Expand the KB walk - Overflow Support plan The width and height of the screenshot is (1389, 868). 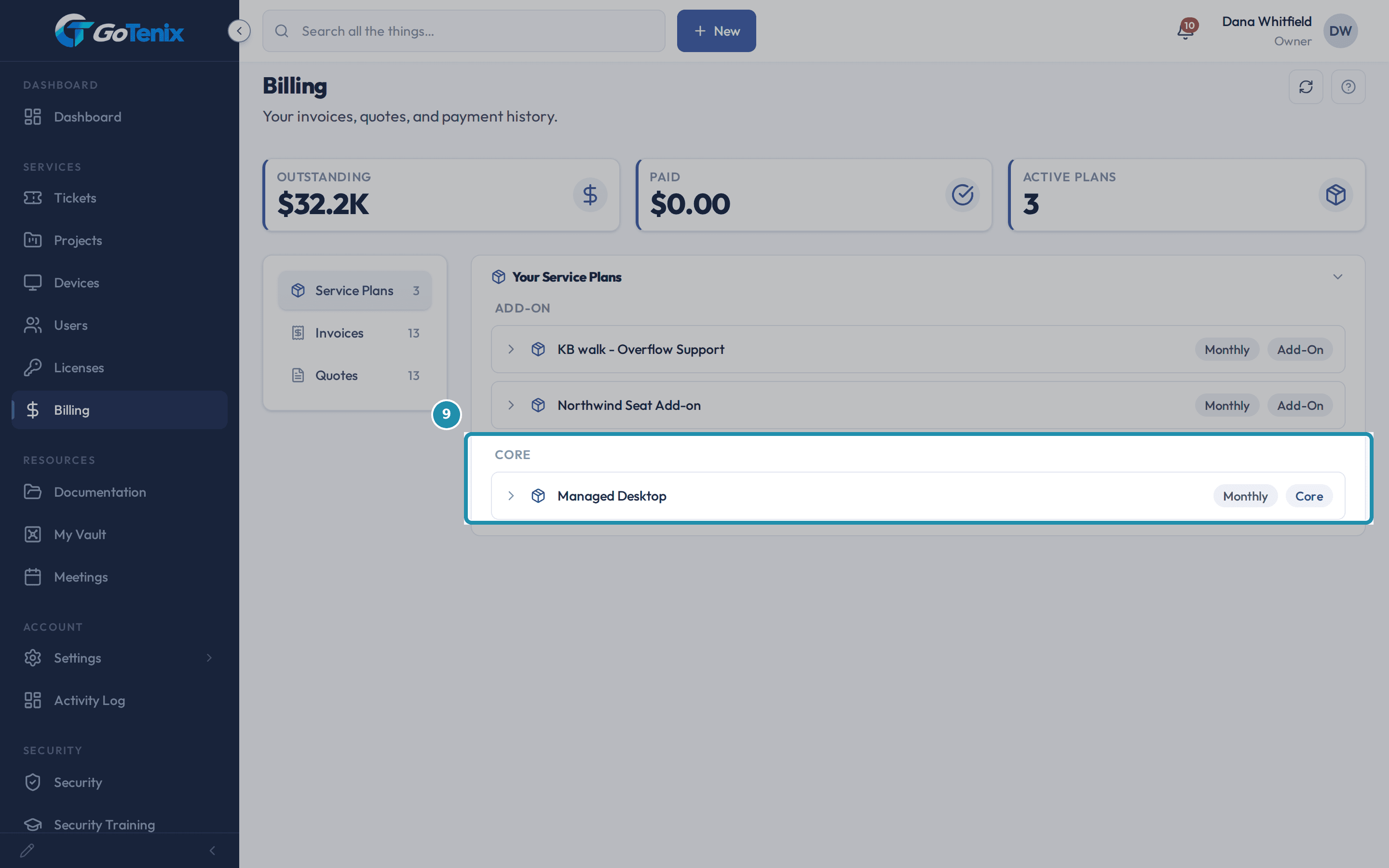tap(511, 350)
